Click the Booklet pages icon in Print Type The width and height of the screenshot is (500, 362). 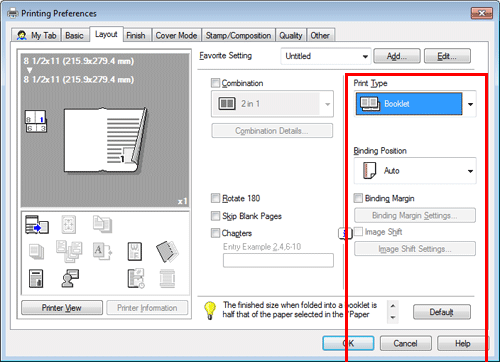click(369, 104)
